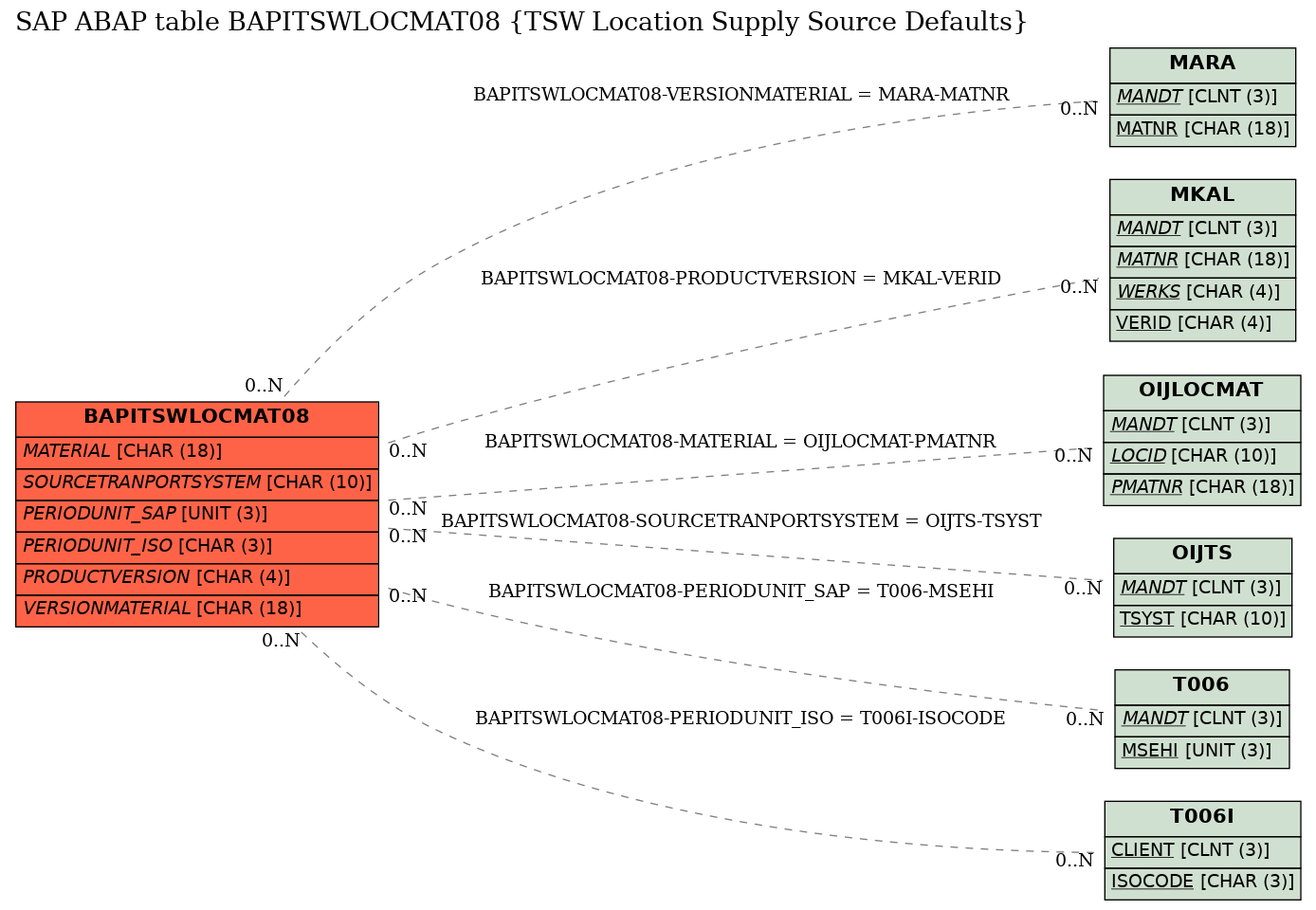Open the MKAL table header
Image resolution: width=1316 pixels, height=910 pixels.
coord(1202,196)
